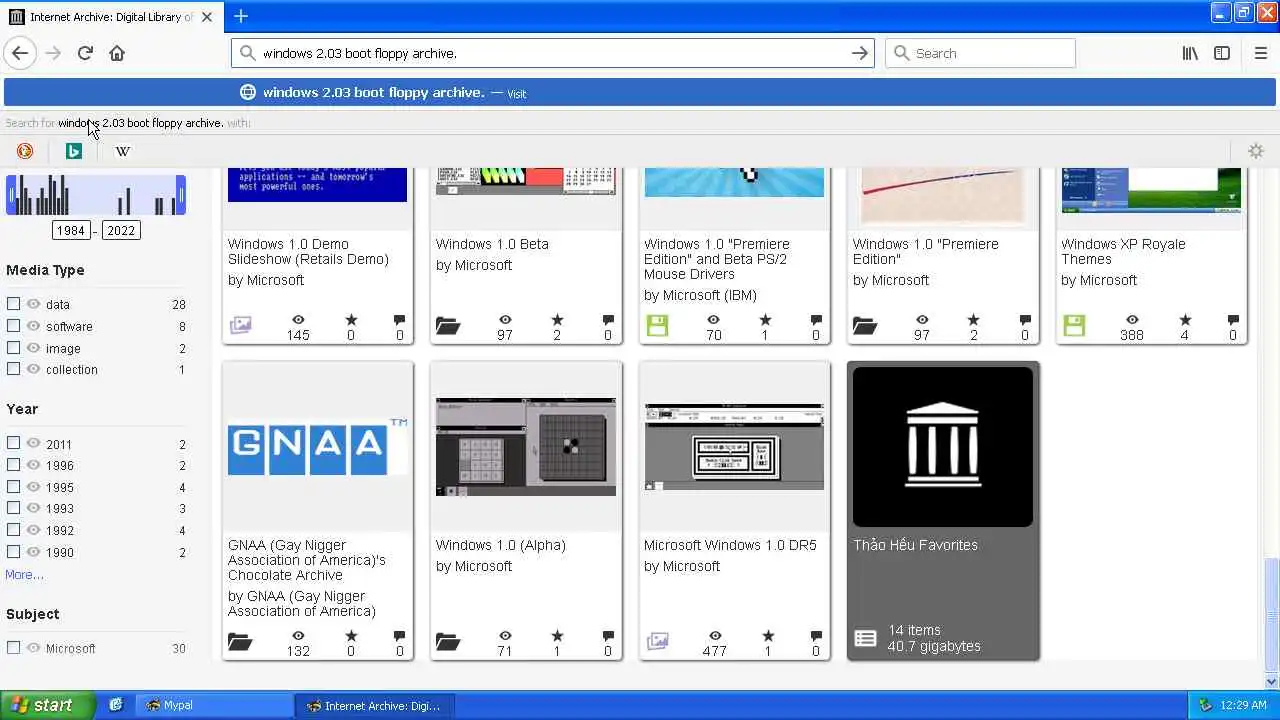Check the 1993 year filter checkbox
This screenshot has width=1280, height=720.
[x=13, y=507]
